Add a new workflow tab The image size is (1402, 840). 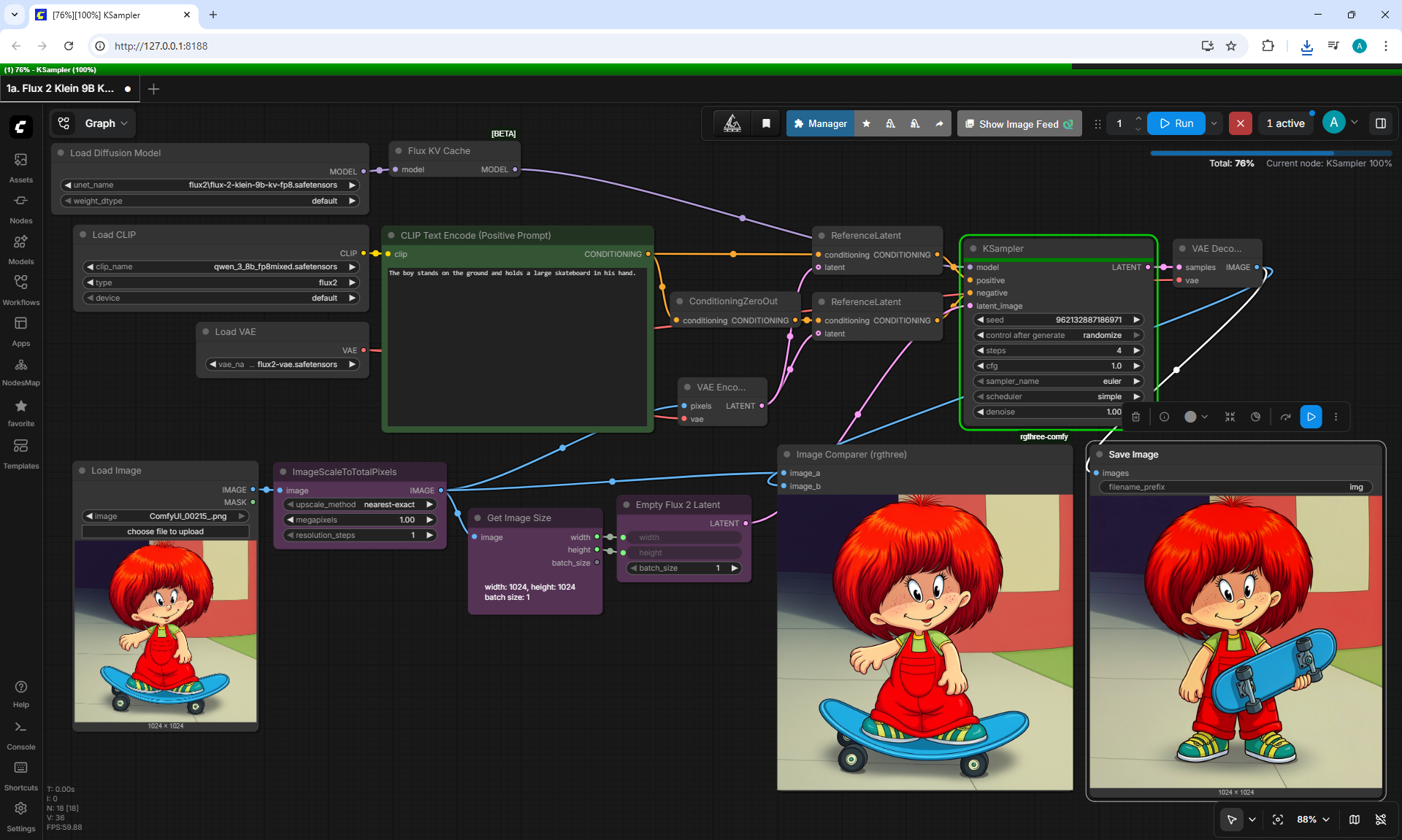tap(153, 89)
